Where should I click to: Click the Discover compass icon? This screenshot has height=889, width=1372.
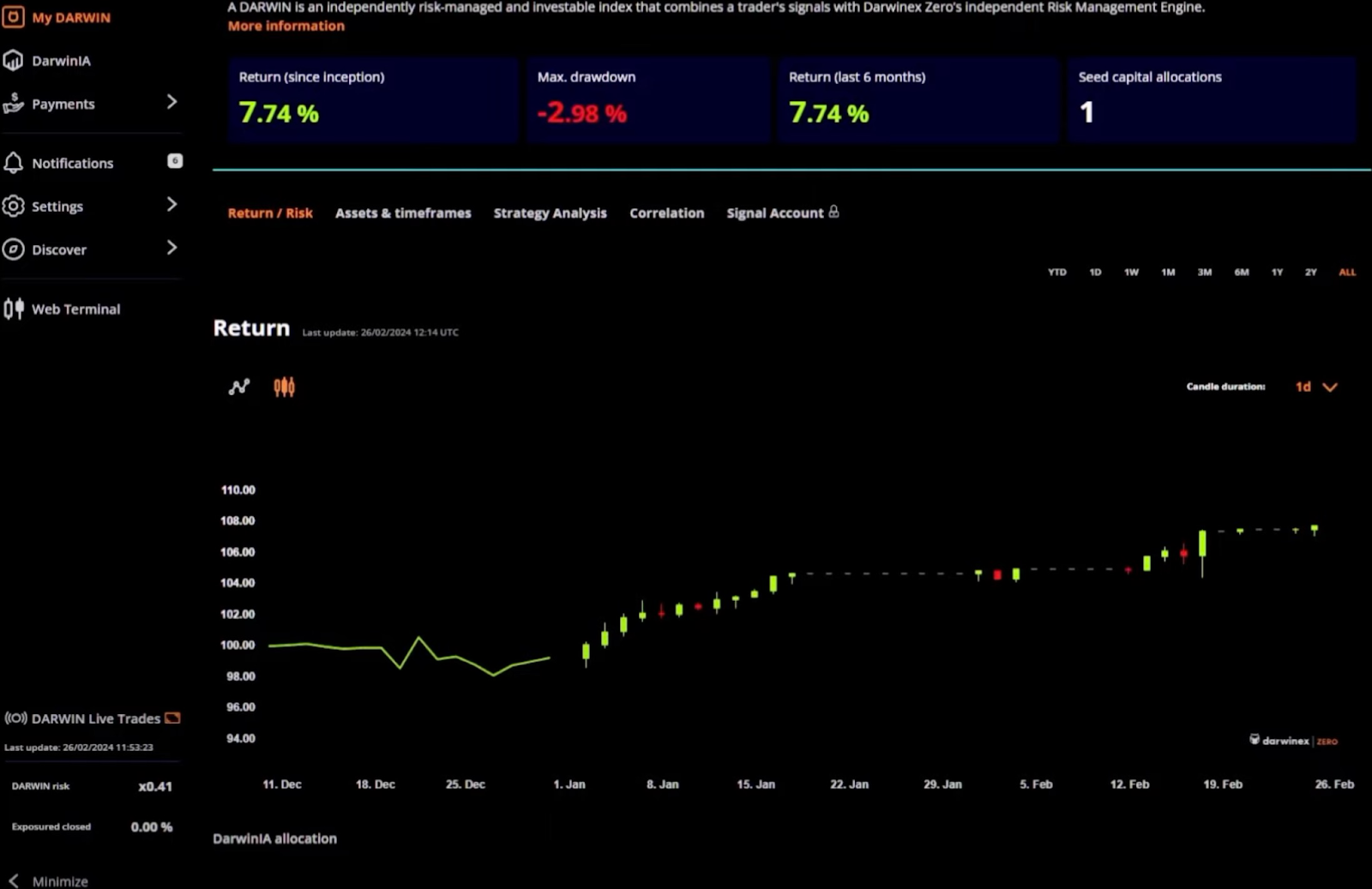(x=13, y=249)
